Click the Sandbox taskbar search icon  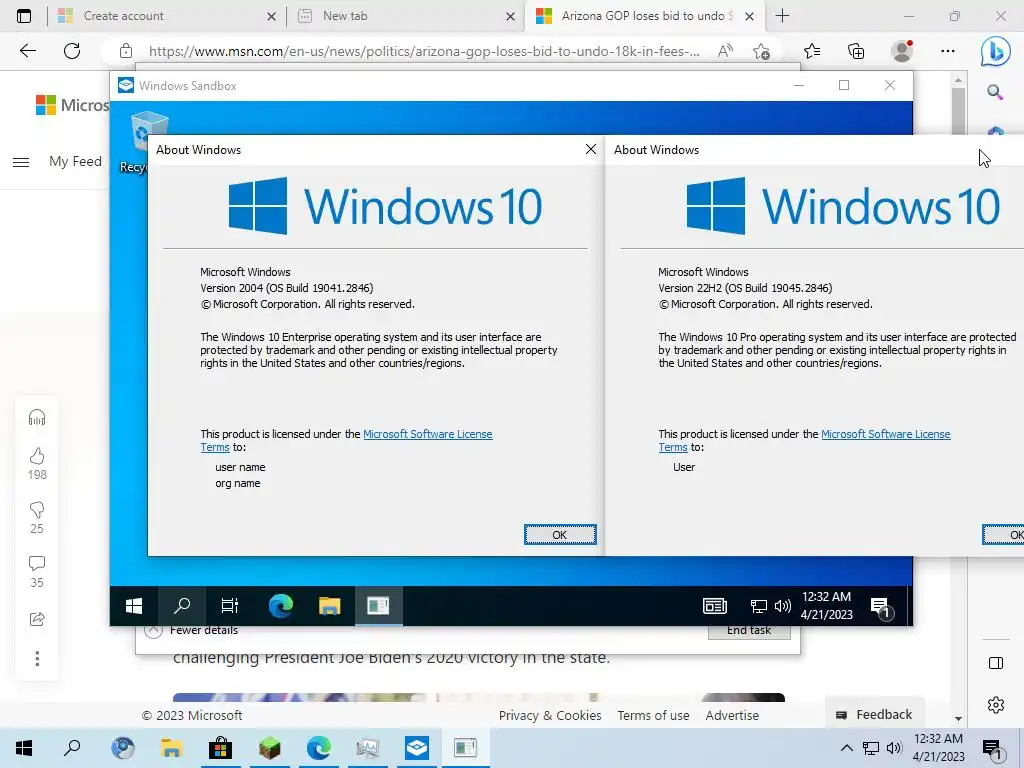(x=182, y=606)
